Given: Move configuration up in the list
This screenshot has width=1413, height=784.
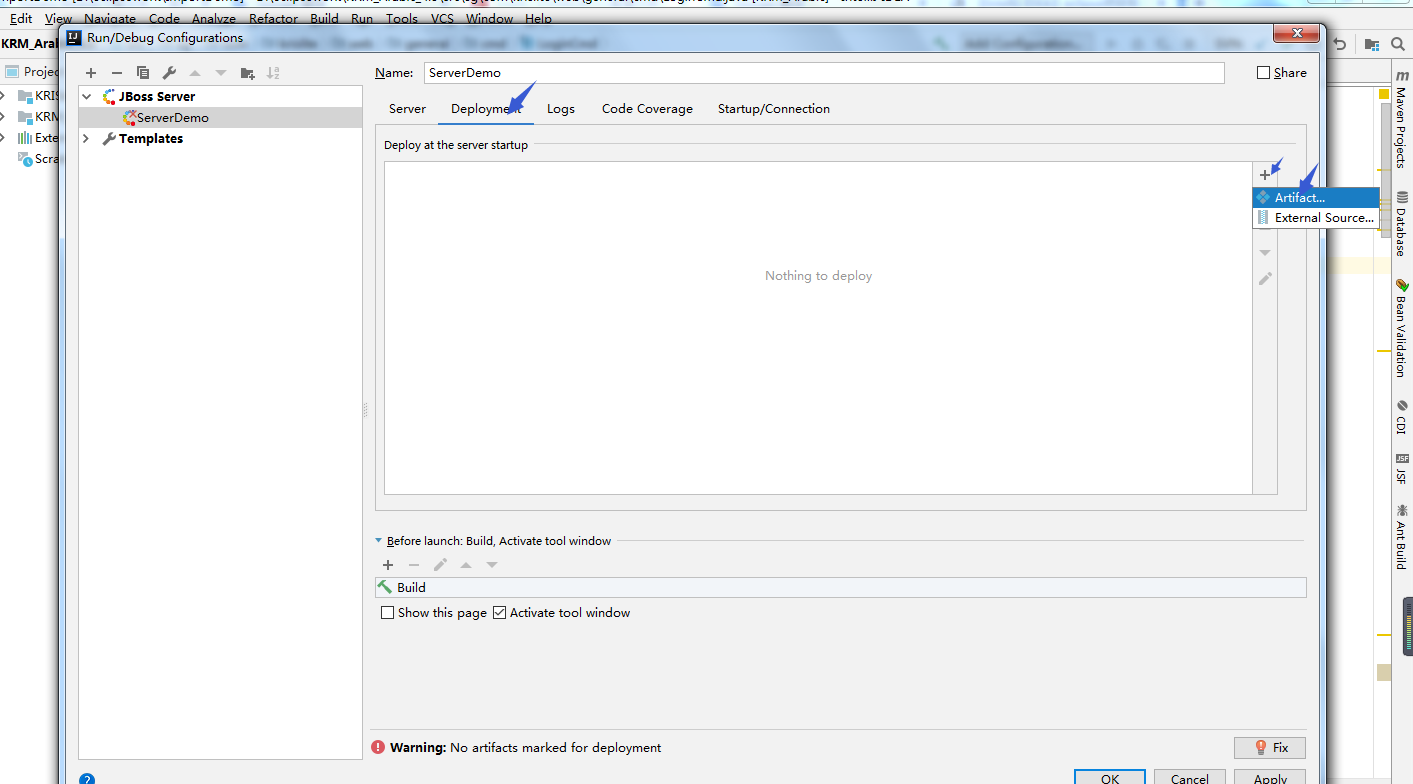Looking at the screenshot, I should pos(195,73).
